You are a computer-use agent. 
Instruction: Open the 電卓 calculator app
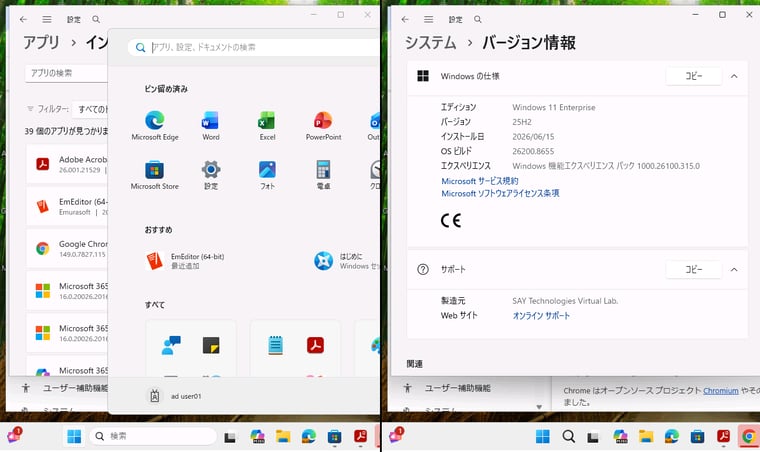(x=323, y=174)
